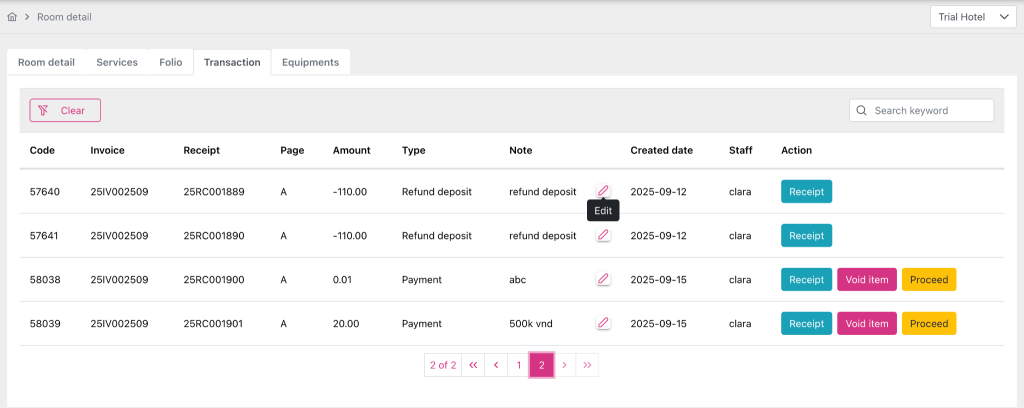The height and width of the screenshot is (408, 1024).
Task: Open the Equipments tab
Action: [310, 62]
